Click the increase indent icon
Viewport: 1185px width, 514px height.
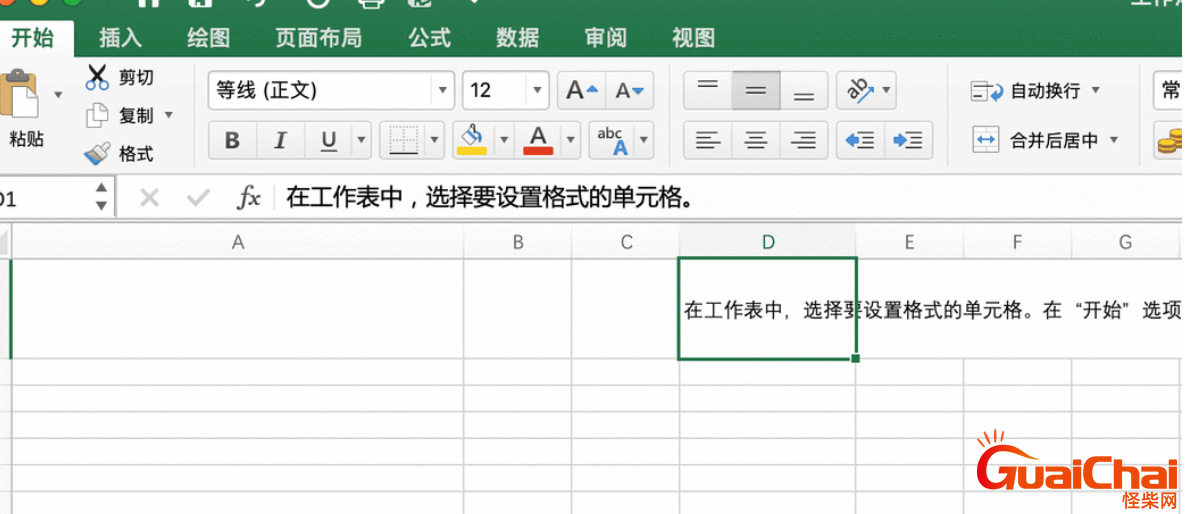(x=907, y=141)
